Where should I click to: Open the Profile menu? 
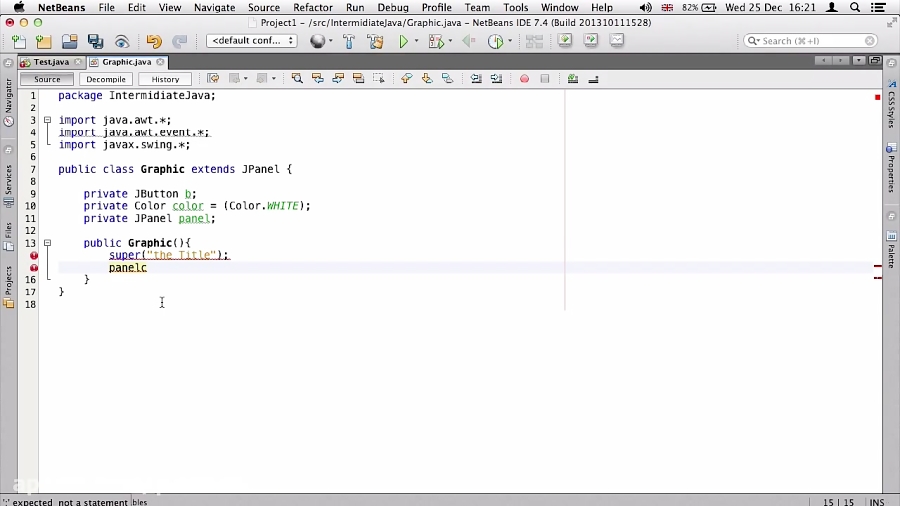pos(436,7)
